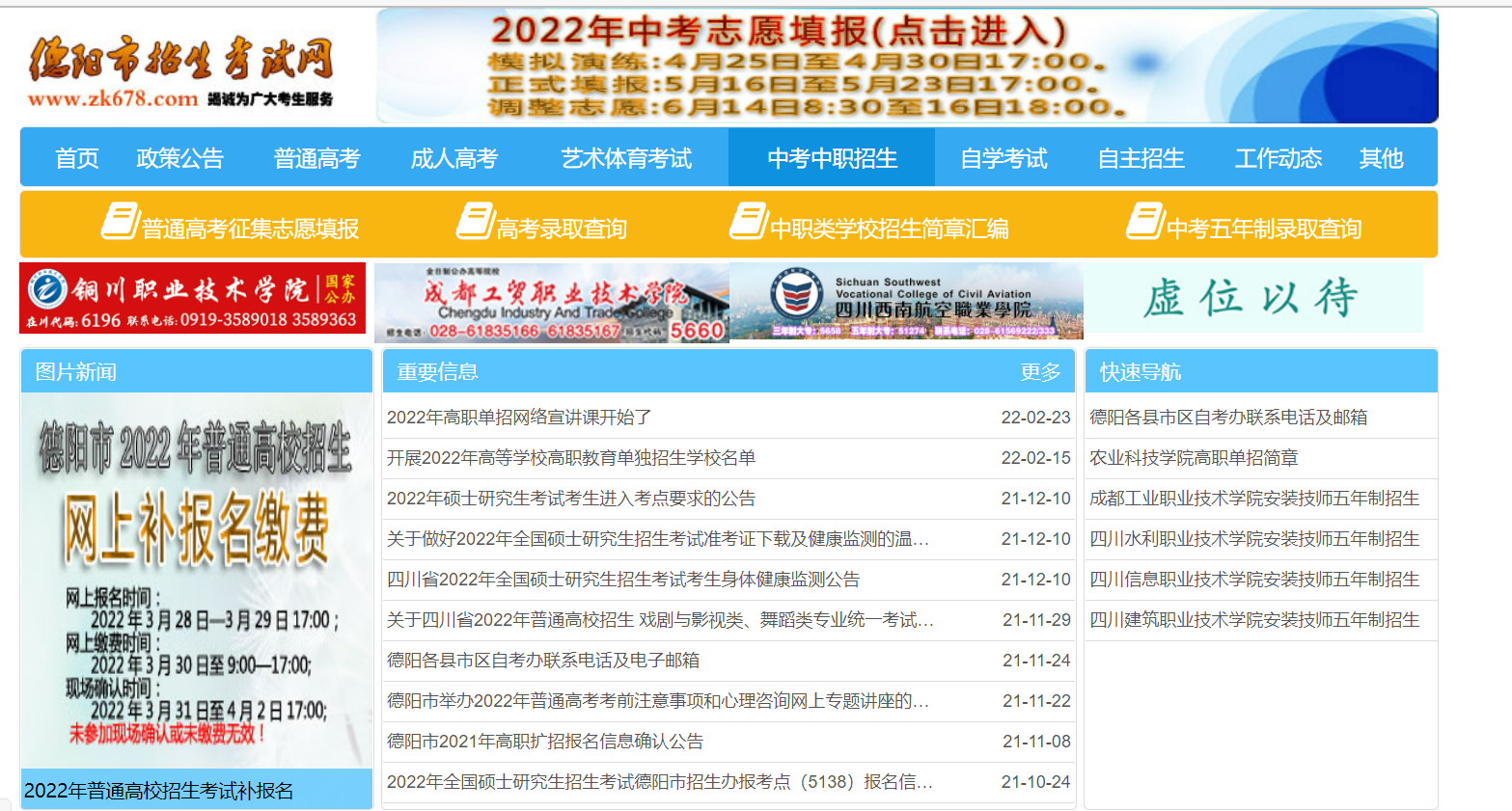Open the 德阳市招生办报考点（5138）notice

(660, 782)
